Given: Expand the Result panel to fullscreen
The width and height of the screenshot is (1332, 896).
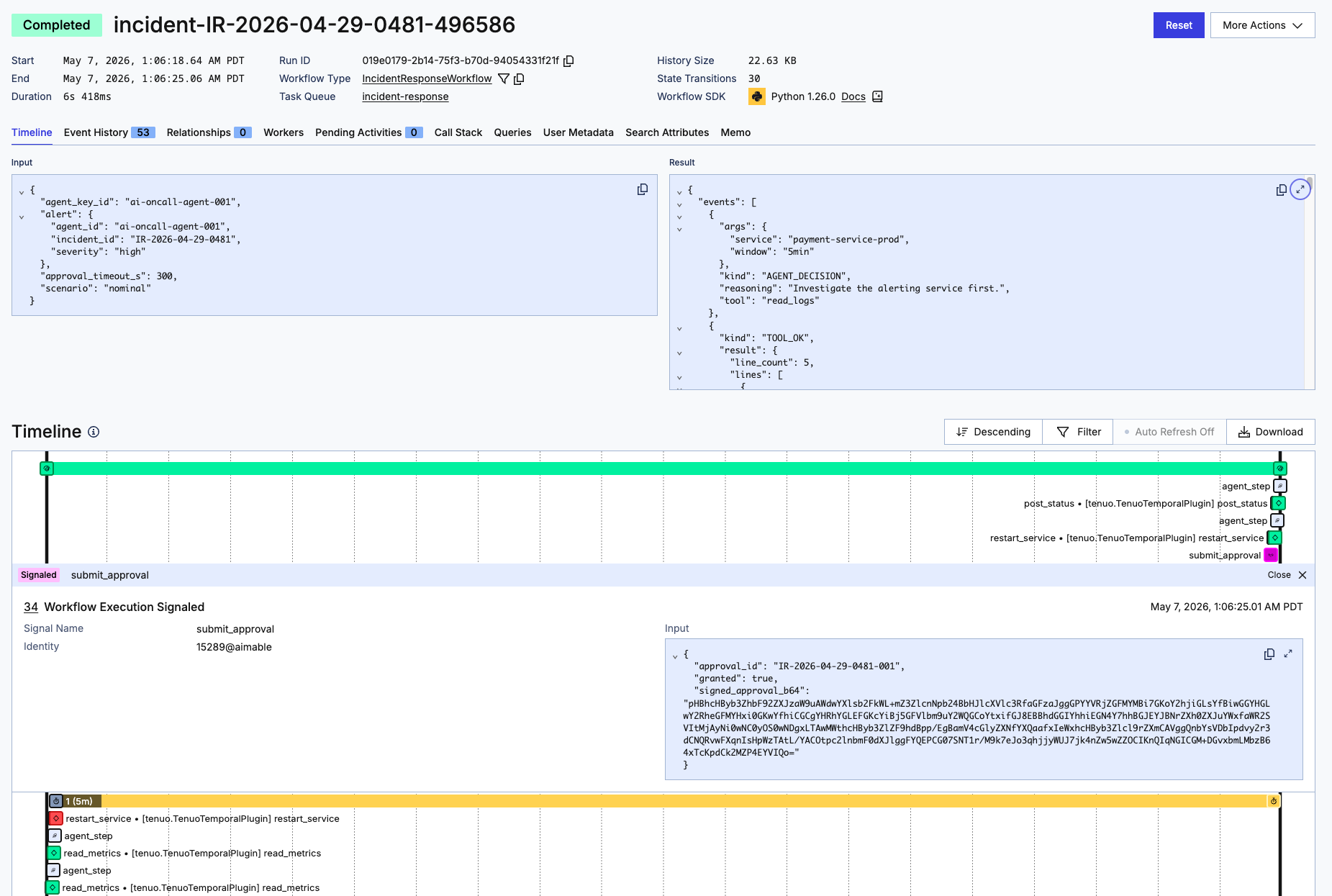Looking at the screenshot, I should 1300,189.
